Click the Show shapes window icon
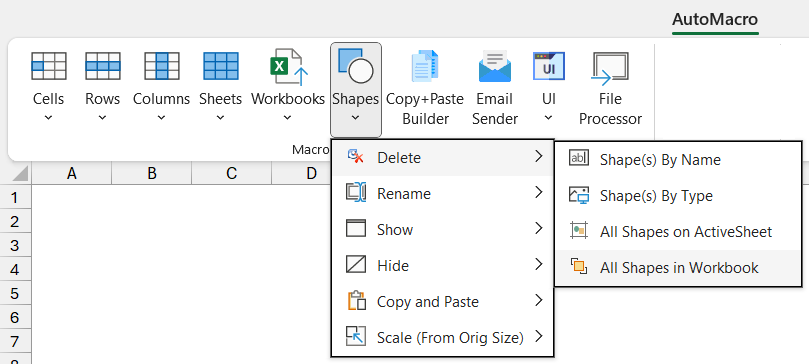Viewport: 809px width, 364px height. coord(356,228)
